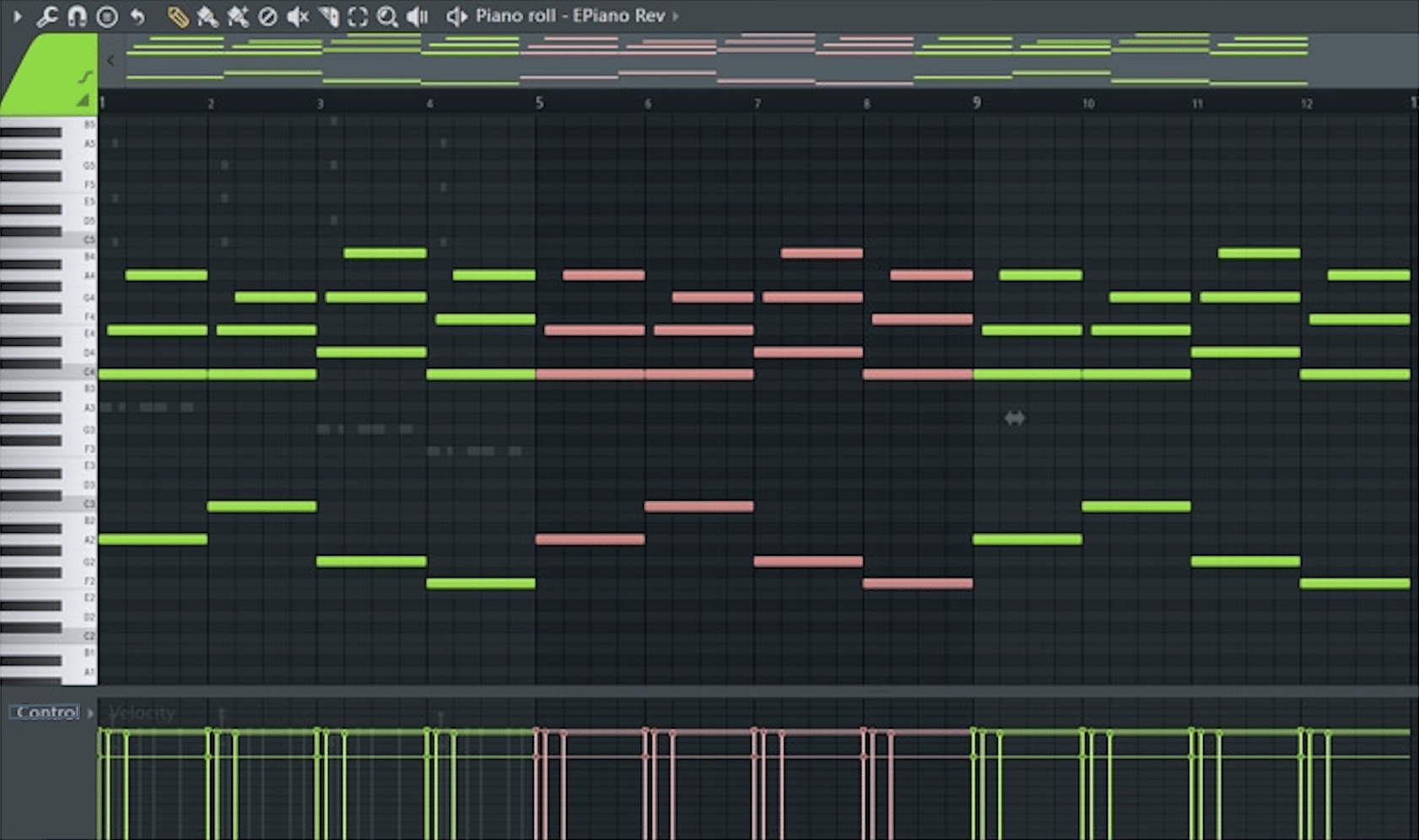The image size is (1419, 840).
Task: Activate the marquee Select tool
Action: (x=358, y=16)
